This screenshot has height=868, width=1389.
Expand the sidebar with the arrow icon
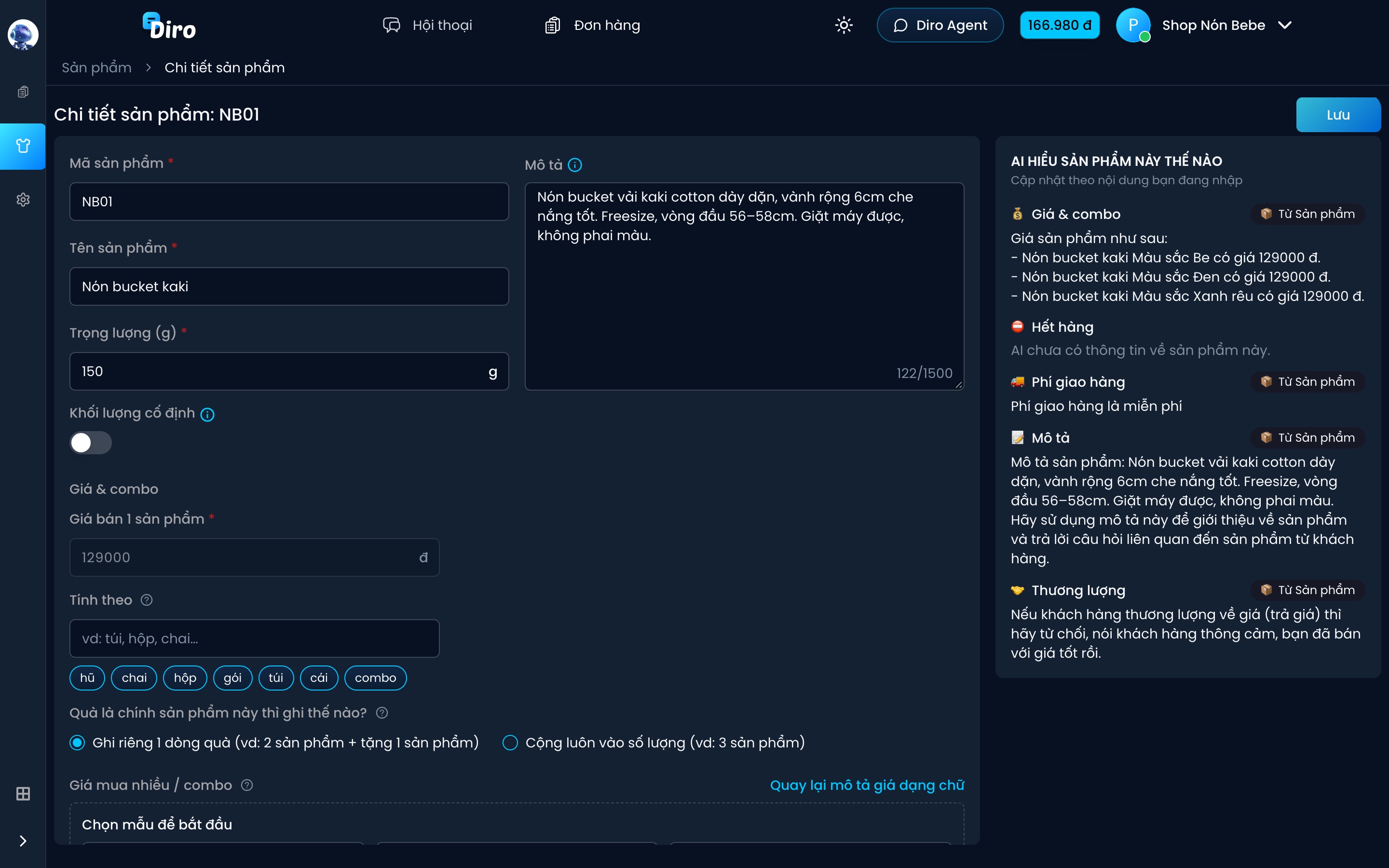(23, 841)
